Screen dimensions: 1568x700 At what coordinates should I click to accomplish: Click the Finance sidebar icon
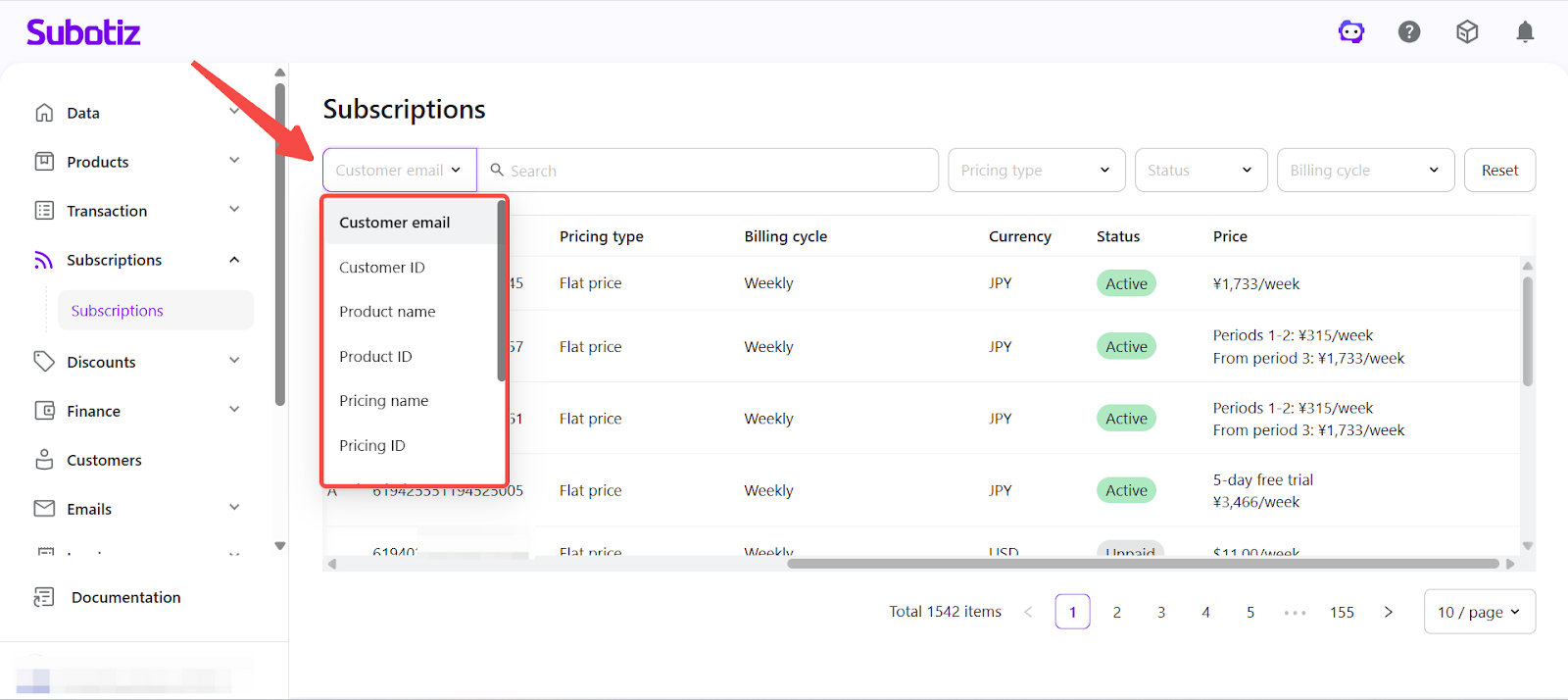coord(44,411)
